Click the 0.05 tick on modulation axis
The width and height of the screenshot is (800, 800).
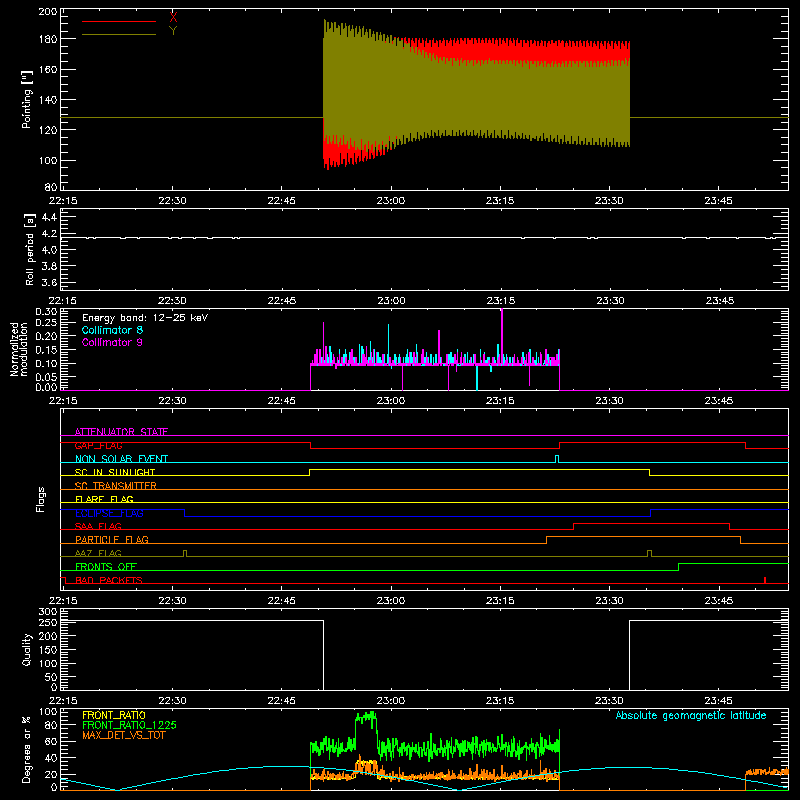(x=46, y=377)
